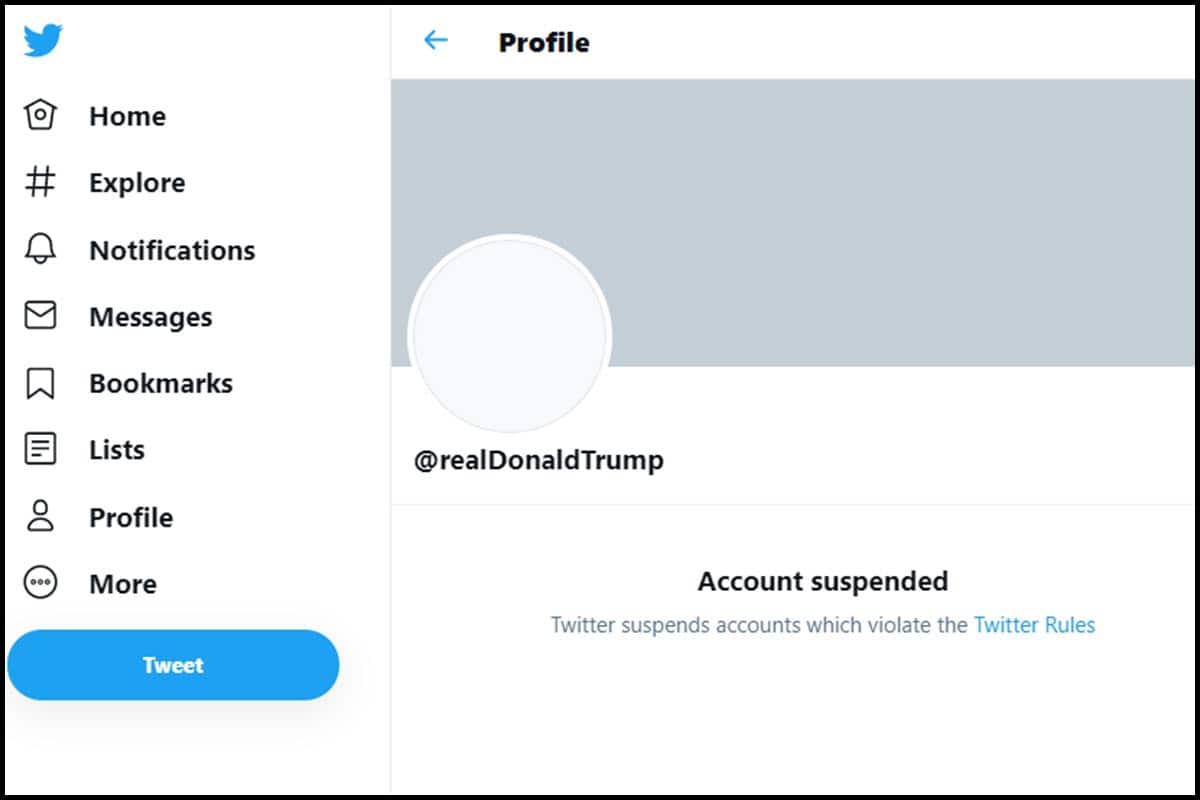Image resolution: width=1200 pixels, height=800 pixels.
Task: Click the Explore hashtag icon
Action: tap(40, 182)
